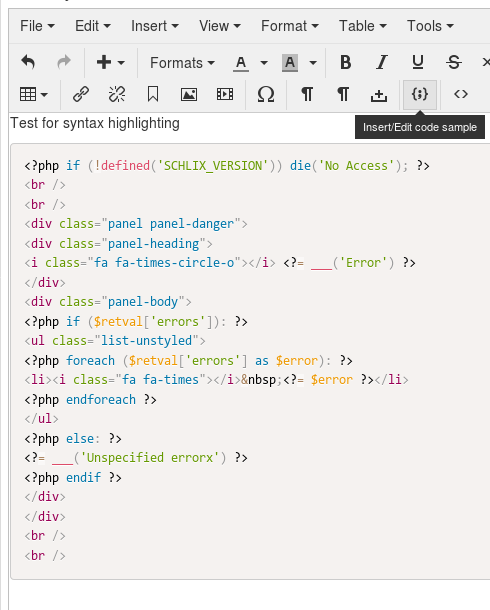This screenshot has height=610, width=490.
Task: Click the Remove link icon
Action: tap(117, 95)
